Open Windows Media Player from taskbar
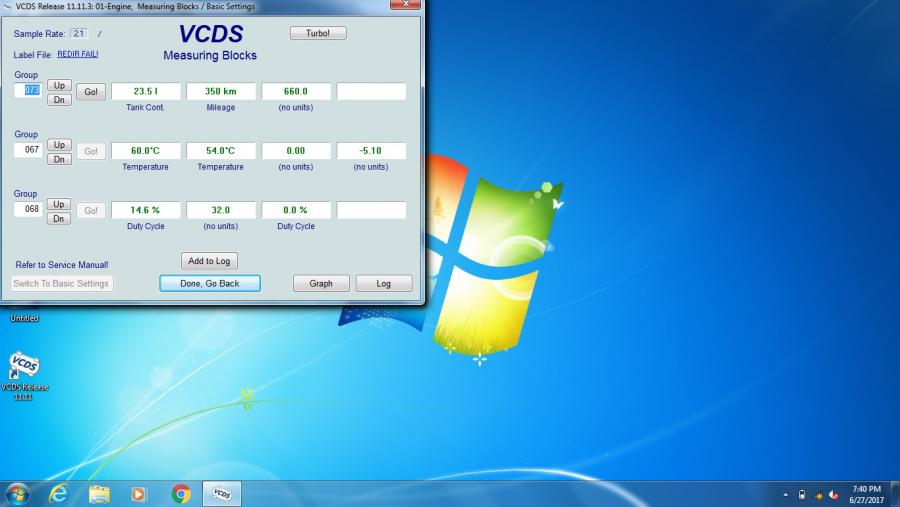900x507 pixels. coord(139,493)
